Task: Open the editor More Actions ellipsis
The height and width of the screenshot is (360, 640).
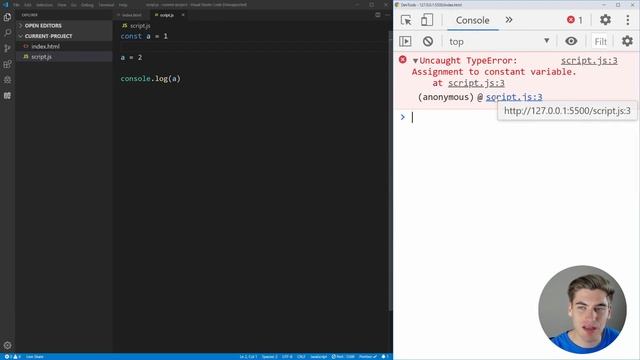Action: click(x=387, y=15)
